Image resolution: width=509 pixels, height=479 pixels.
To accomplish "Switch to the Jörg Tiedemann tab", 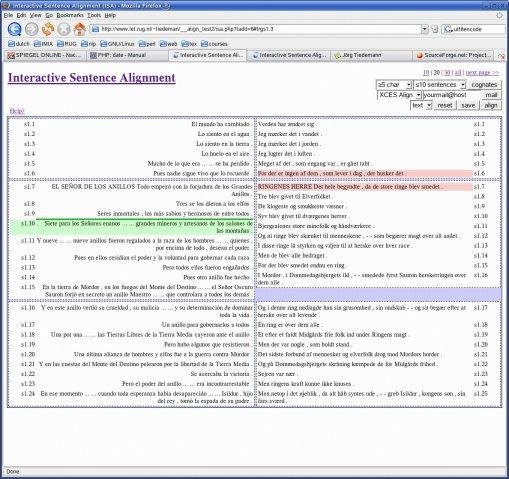I will [371, 55].
